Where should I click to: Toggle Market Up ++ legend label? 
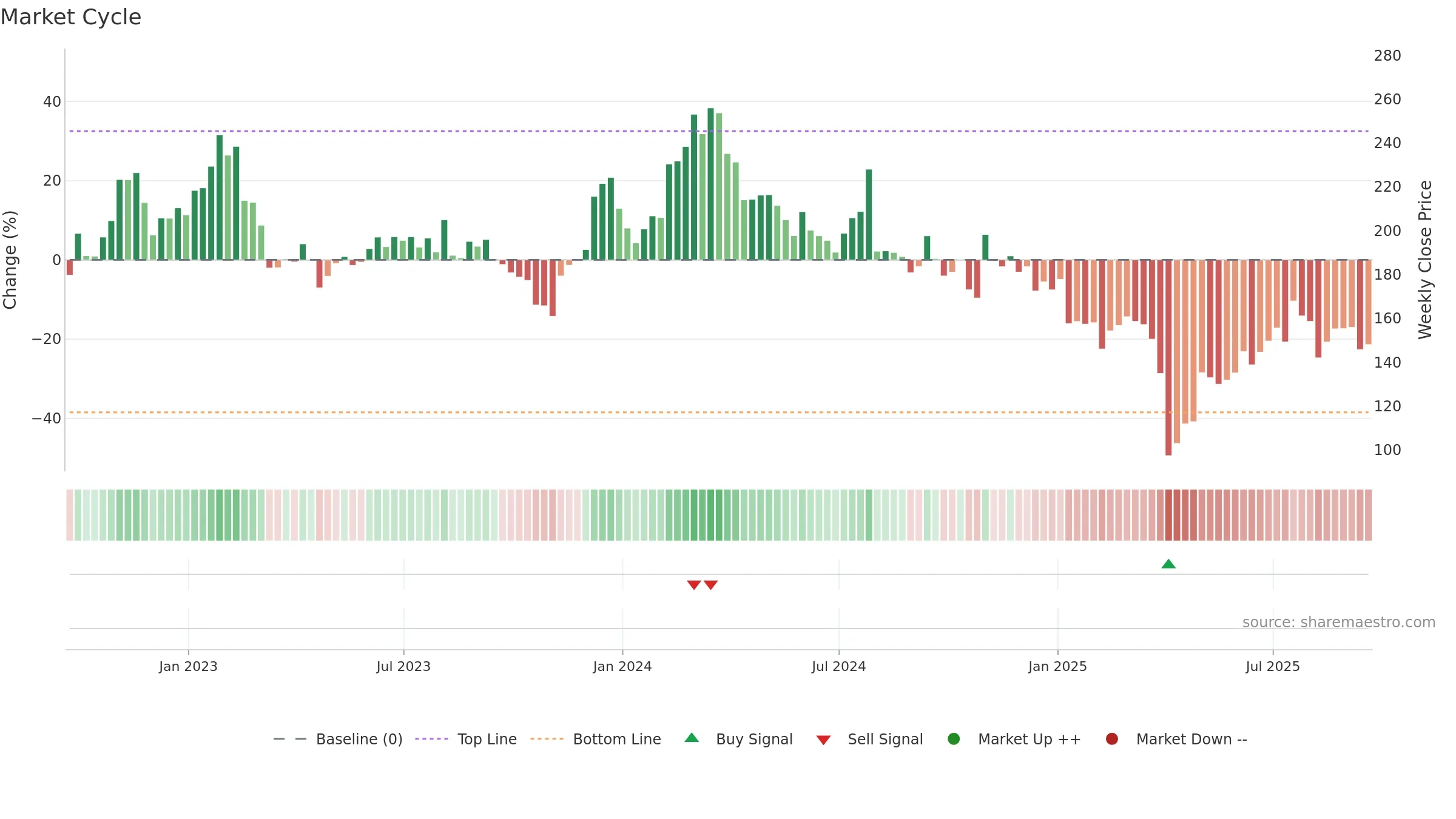[x=1030, y=740]
